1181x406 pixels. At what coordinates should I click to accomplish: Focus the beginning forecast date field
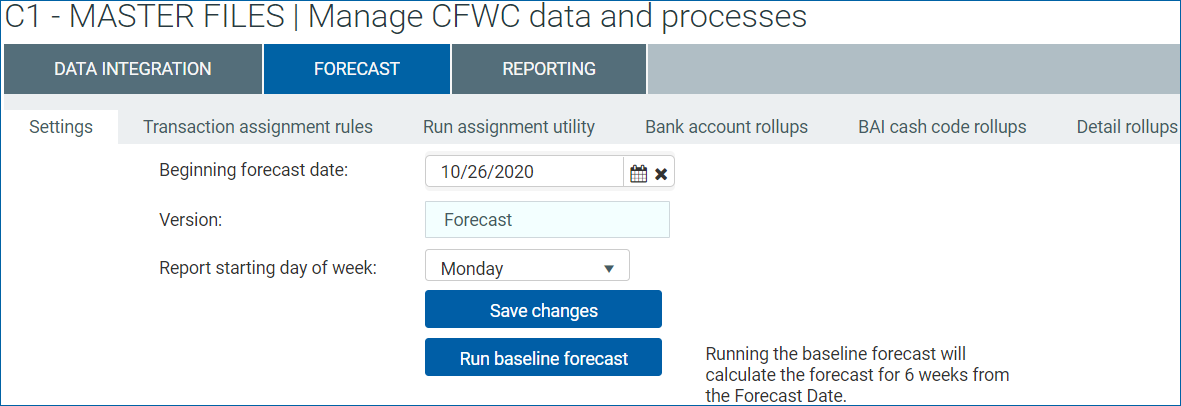[x=524, y=172]
